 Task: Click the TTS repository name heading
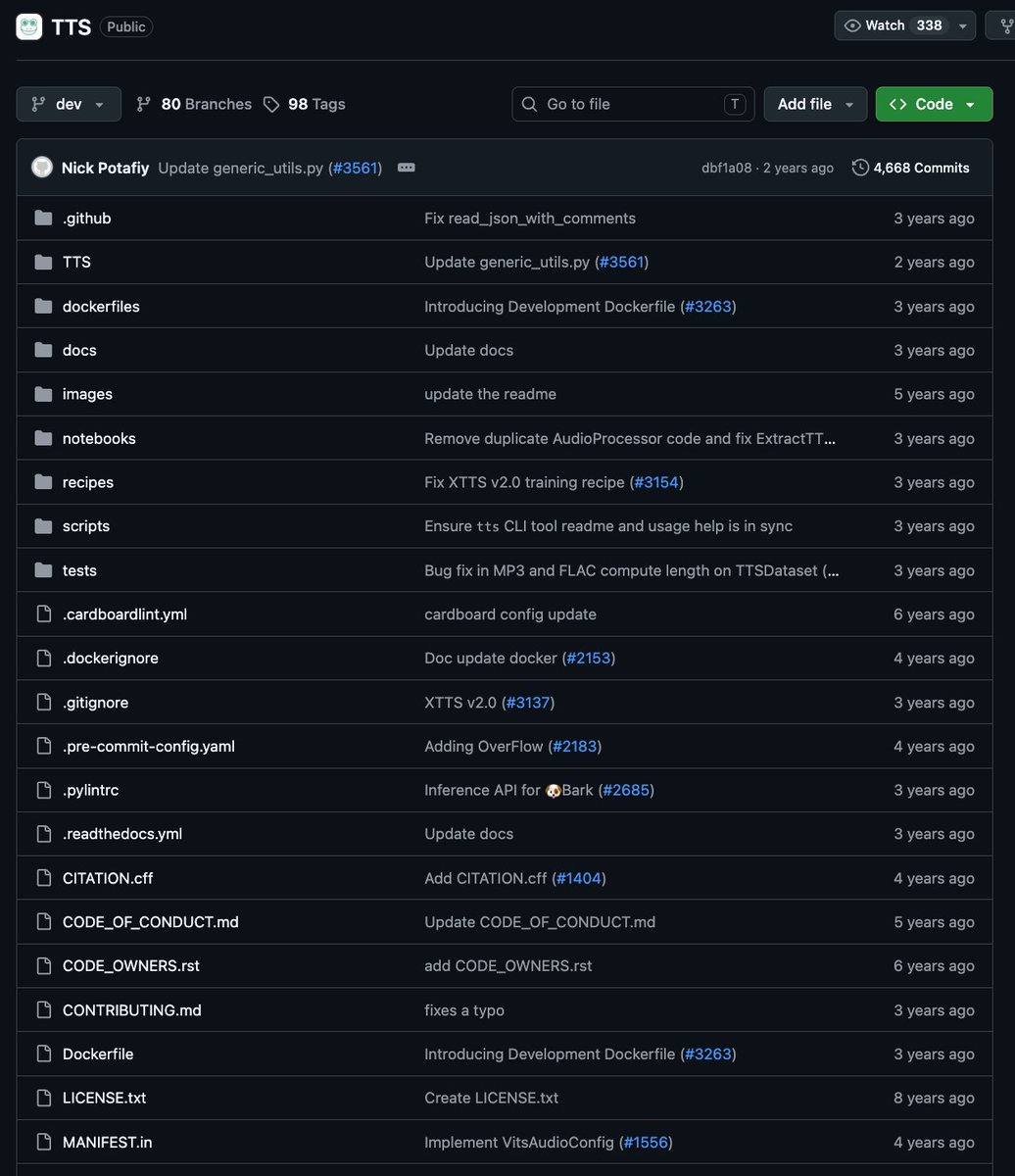[x=72, y=26]
